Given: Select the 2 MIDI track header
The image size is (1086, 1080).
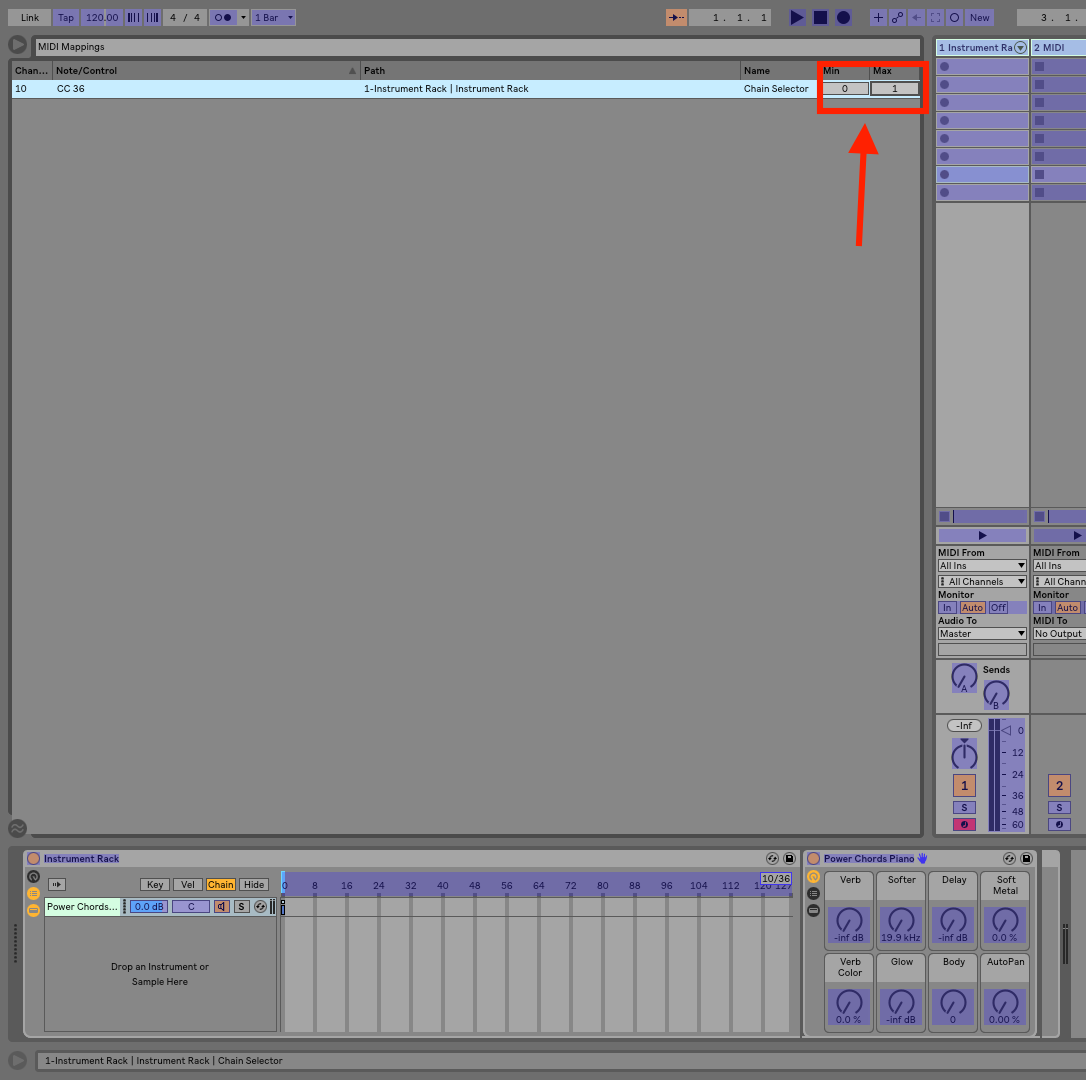Looking at the screenshot, I should point(1058,47).
